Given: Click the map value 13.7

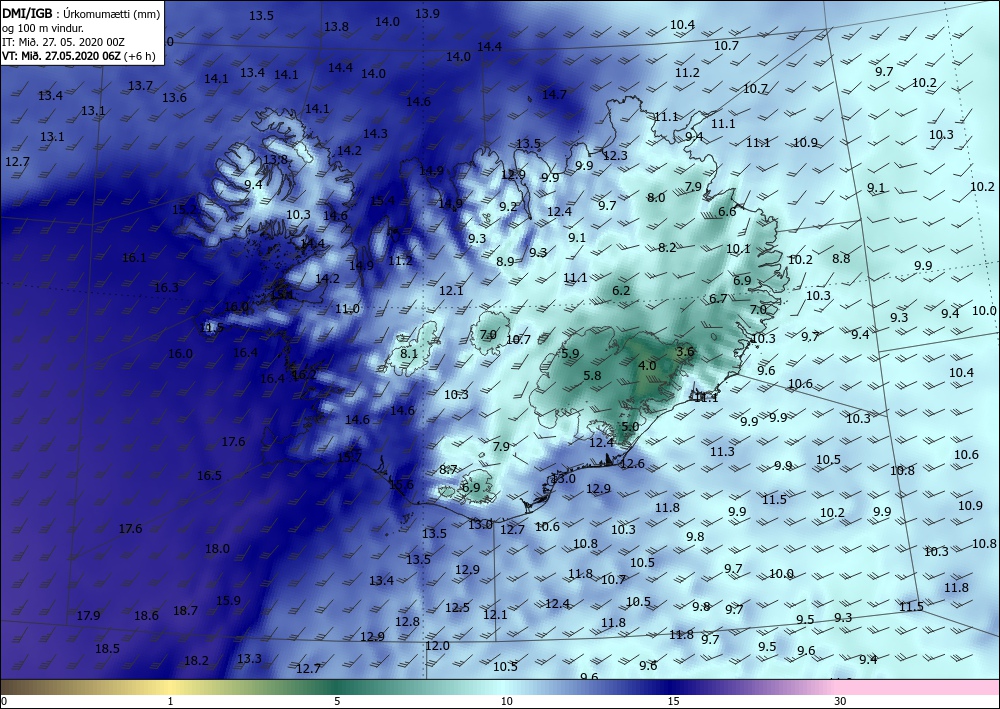Looking at the screenshot, I should (140, 85).
